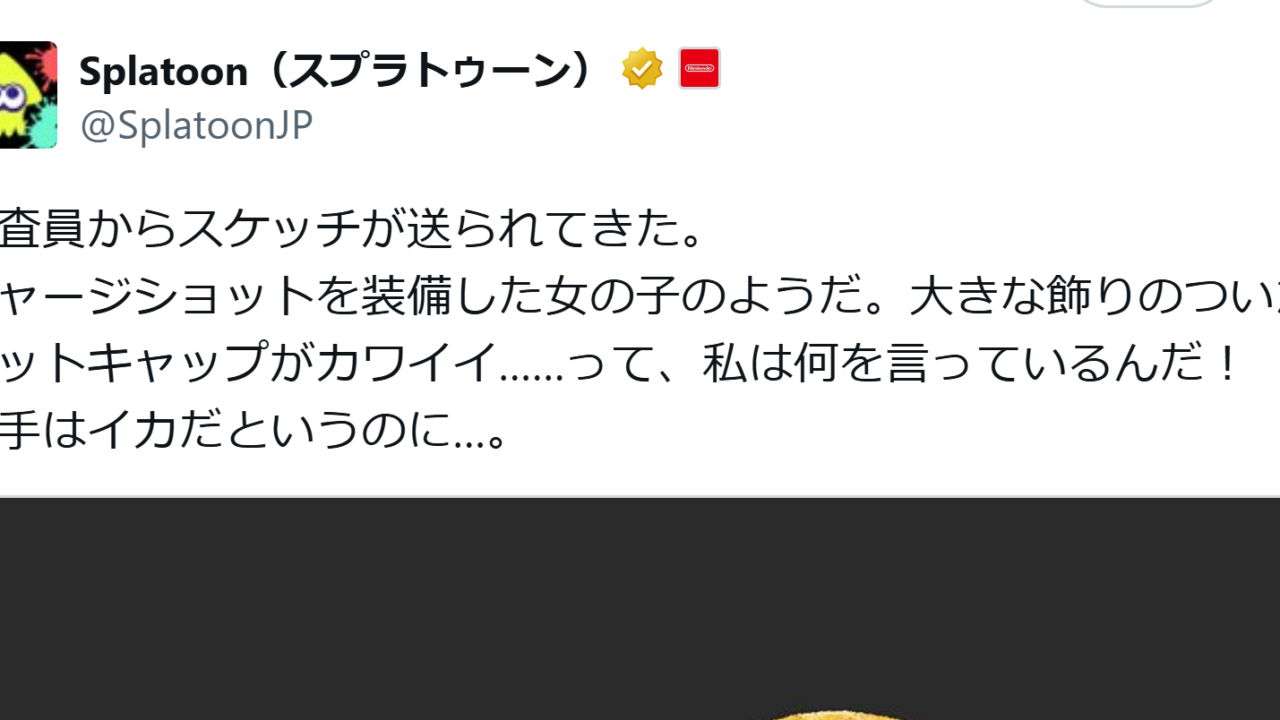Select the tweet line mentioning スケッチ
The image size is (1280, 720).
(354, 230)
